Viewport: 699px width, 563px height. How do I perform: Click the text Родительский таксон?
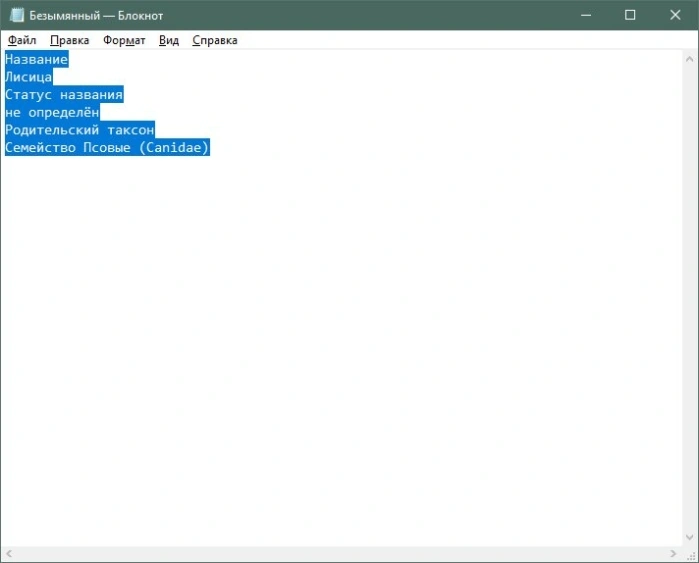pos(80,130)
